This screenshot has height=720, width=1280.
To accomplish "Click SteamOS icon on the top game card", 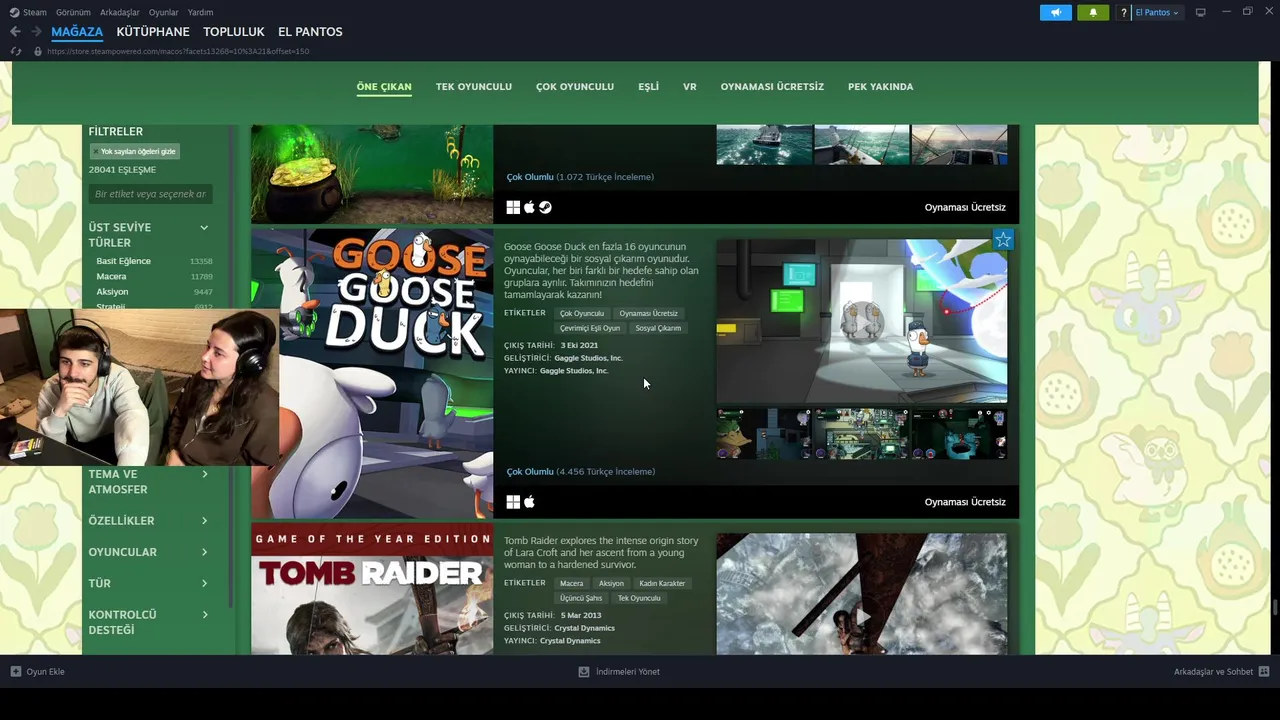I will [x=545, y=207].
